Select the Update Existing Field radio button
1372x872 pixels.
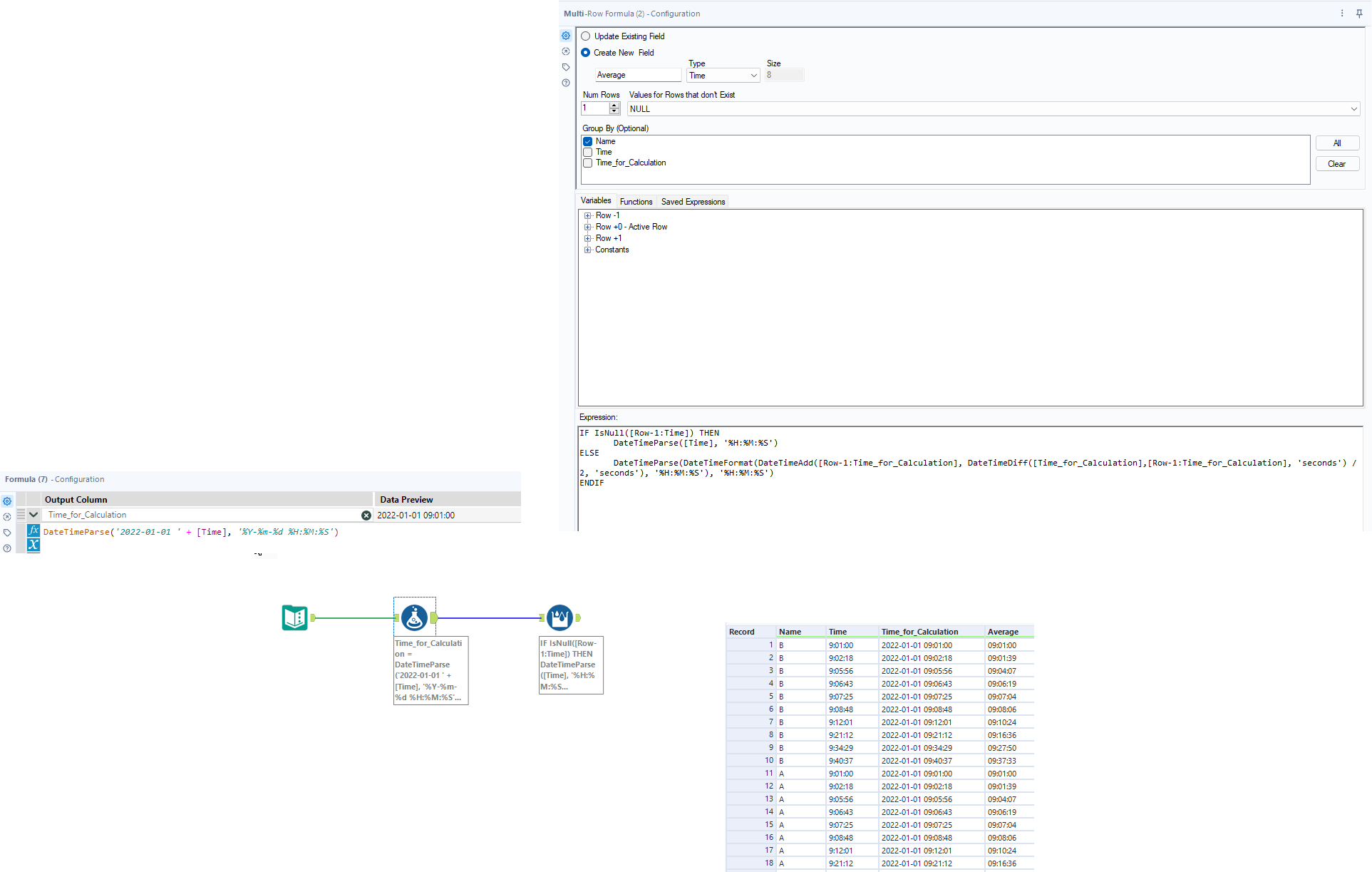click(586, 36)
